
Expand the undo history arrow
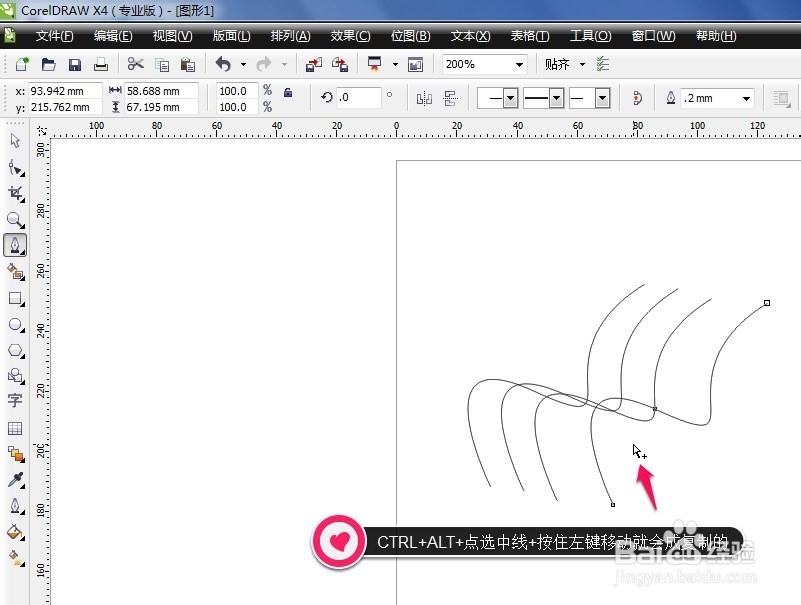click(243, 64)
